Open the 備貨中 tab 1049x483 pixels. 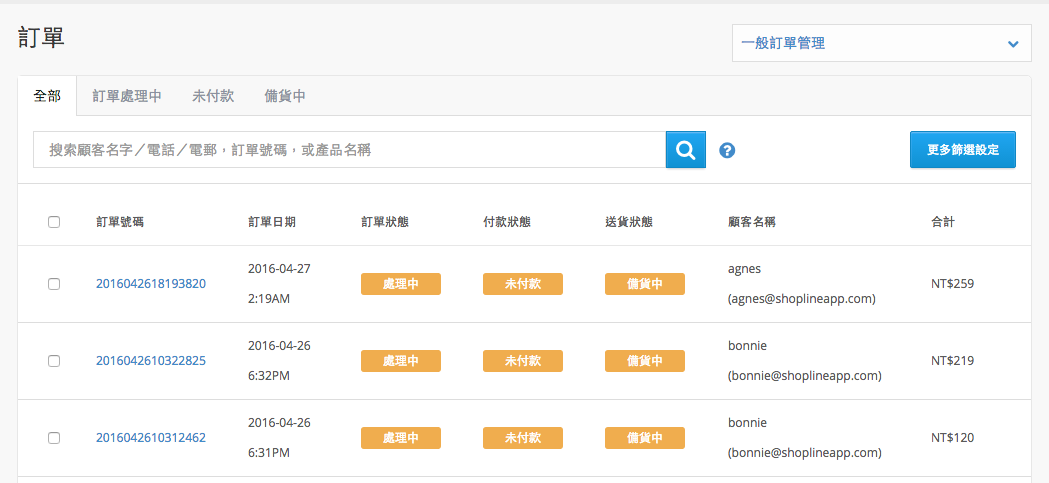pyautogui.click(x=285, y=96)
